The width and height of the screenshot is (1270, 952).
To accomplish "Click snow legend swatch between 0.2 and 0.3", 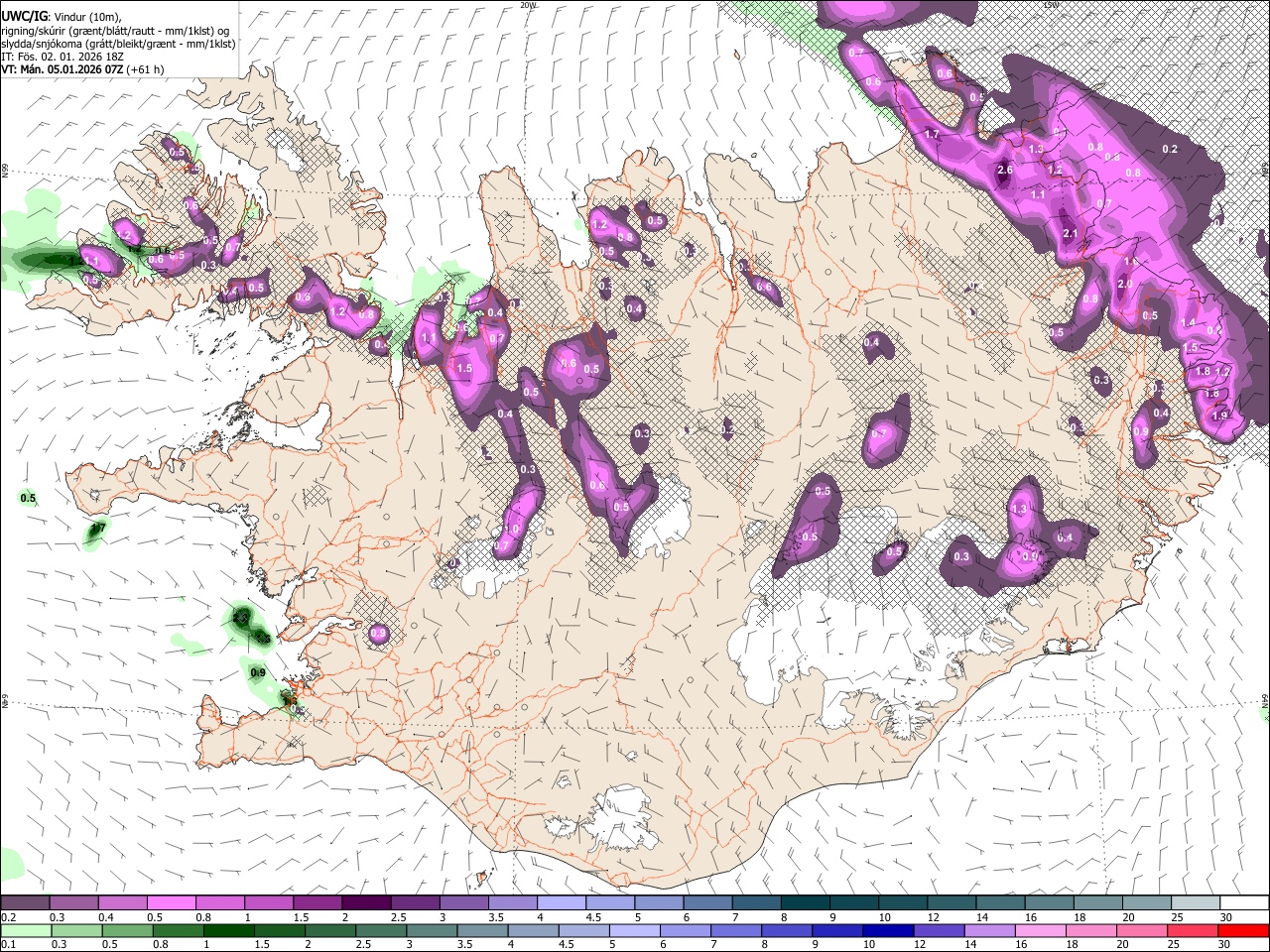I will coord(25,903).
